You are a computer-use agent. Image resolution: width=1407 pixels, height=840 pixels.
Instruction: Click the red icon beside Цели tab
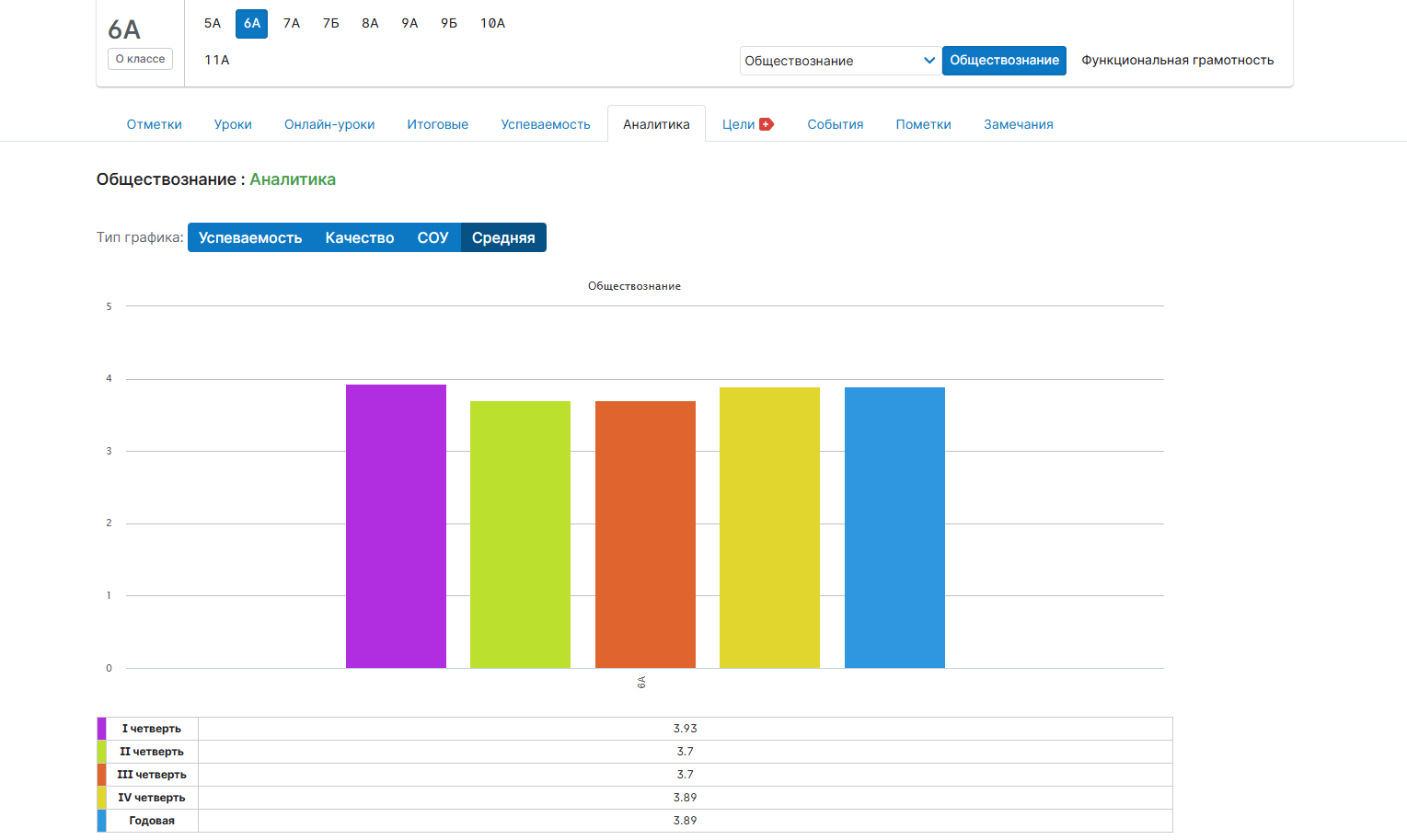click(767, 124)
